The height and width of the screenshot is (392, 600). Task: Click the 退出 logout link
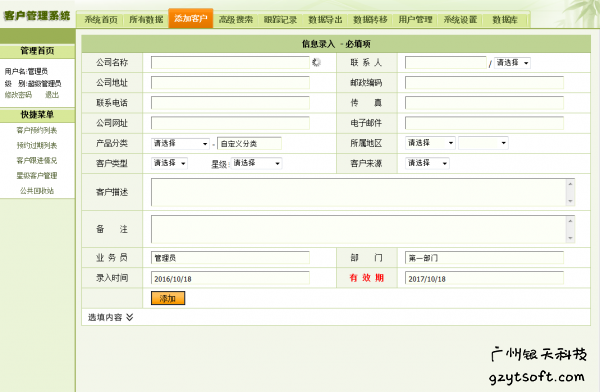[x=52, y=95]
